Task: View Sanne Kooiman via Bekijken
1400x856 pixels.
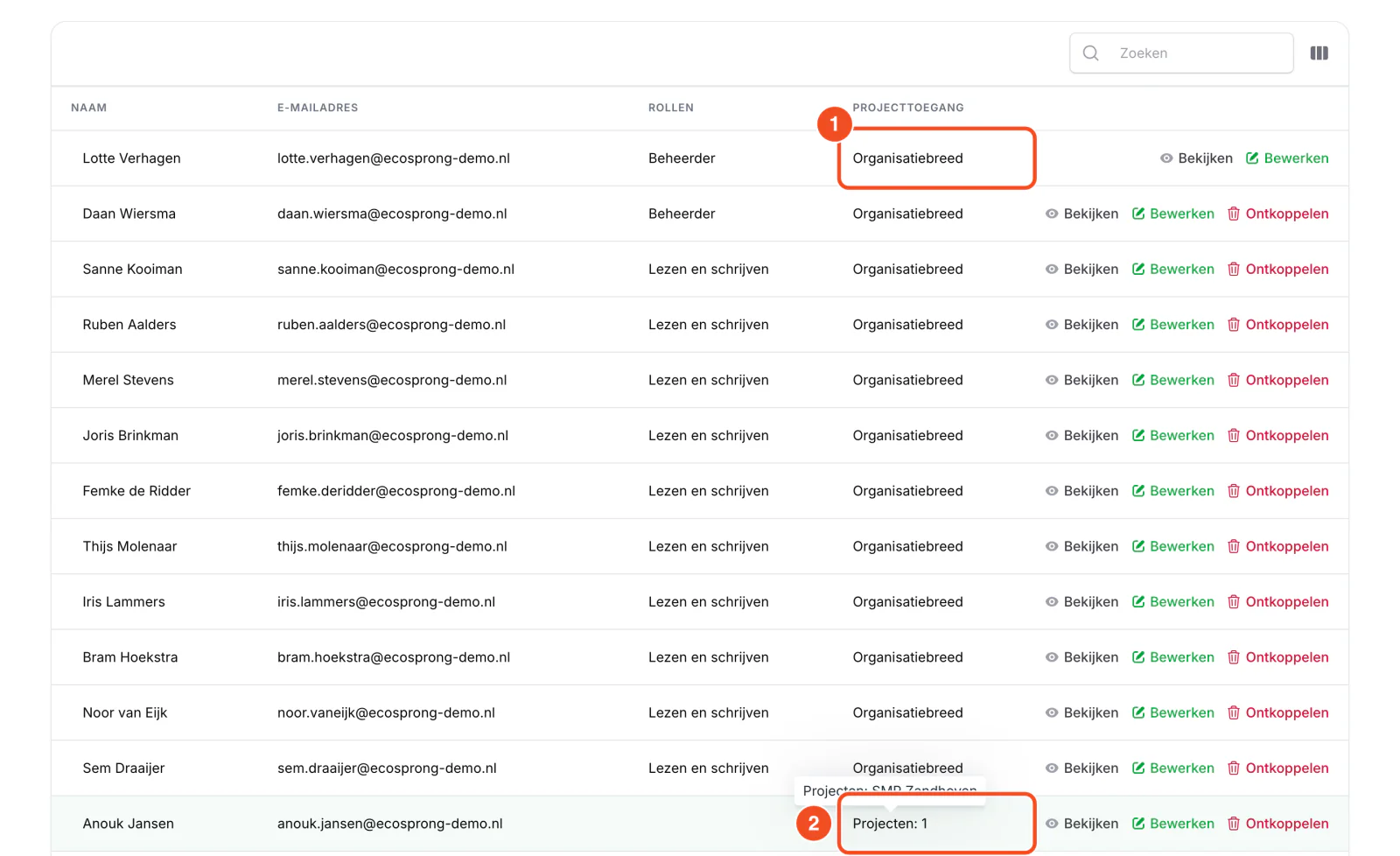Action: point(1081,270)
